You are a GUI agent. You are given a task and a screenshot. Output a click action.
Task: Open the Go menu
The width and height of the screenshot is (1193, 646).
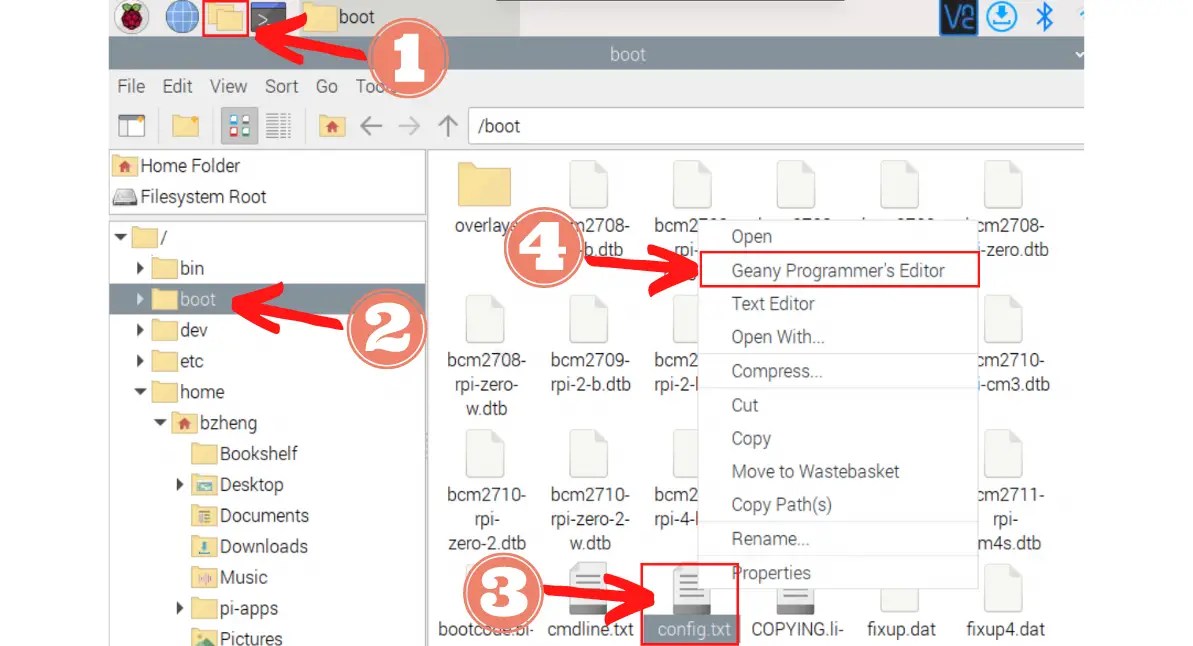(x=326, y=86)
